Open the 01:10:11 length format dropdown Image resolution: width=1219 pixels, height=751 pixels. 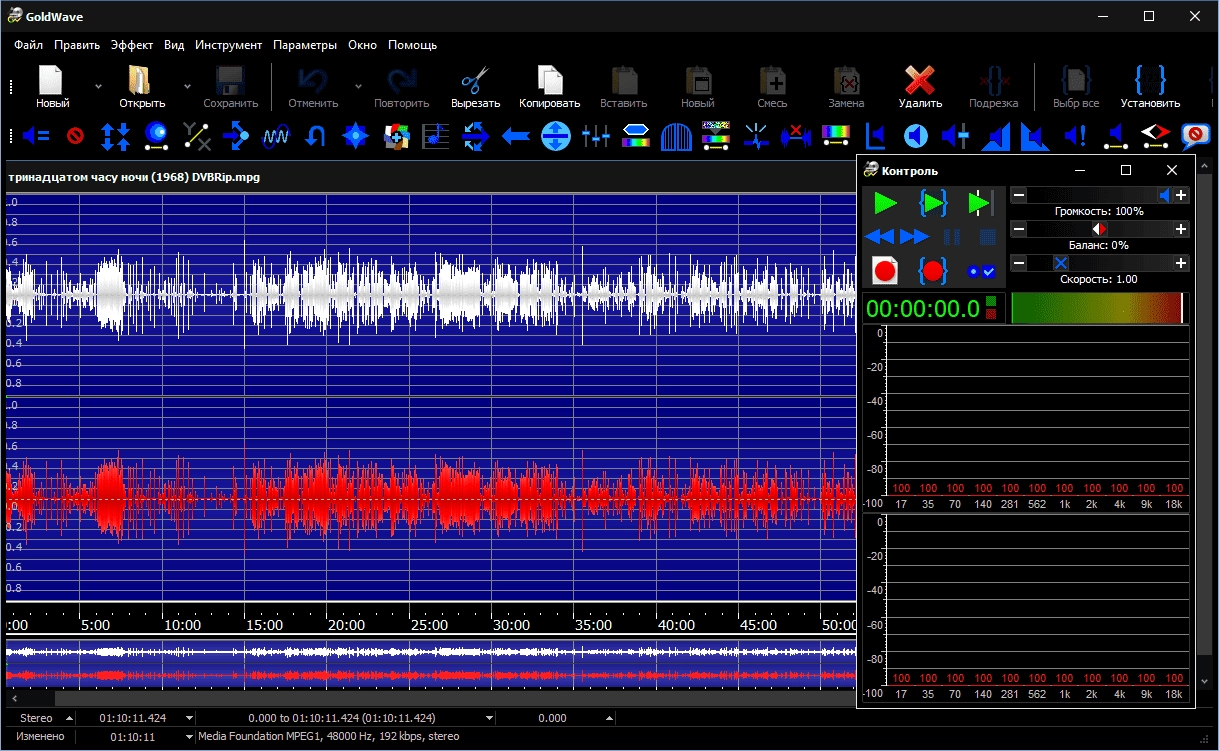click(x=189, y=736)
